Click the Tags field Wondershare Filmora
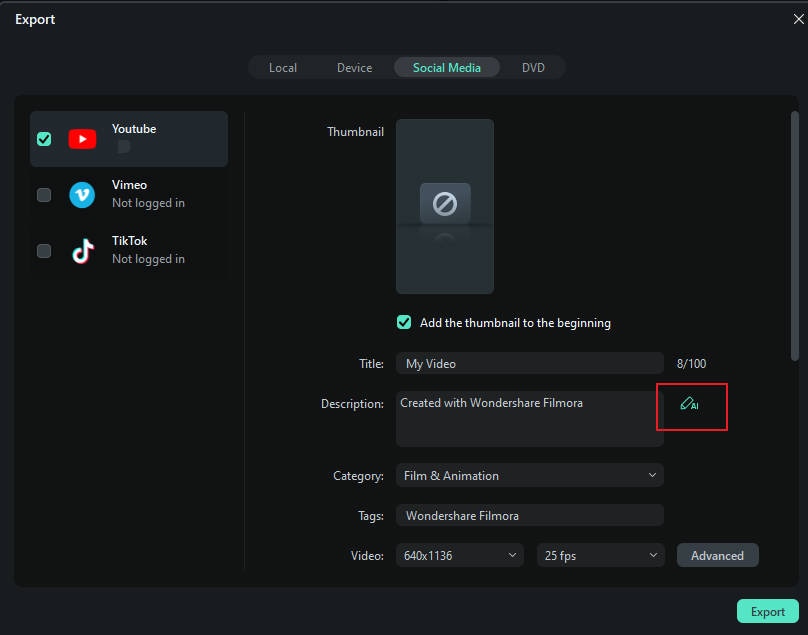This screenshot has height=635, width=808. [530, 515]
